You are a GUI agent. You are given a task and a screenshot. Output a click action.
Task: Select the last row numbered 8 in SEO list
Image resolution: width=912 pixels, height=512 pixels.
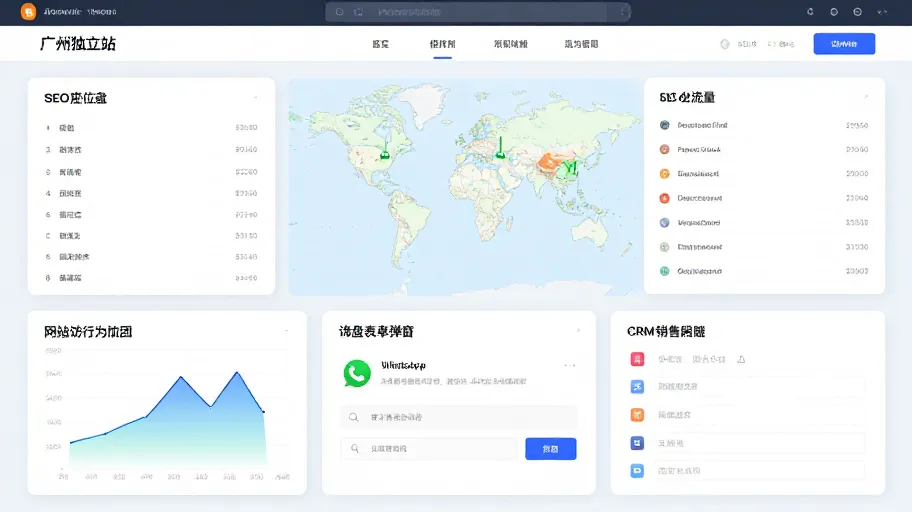click(151, 278)
